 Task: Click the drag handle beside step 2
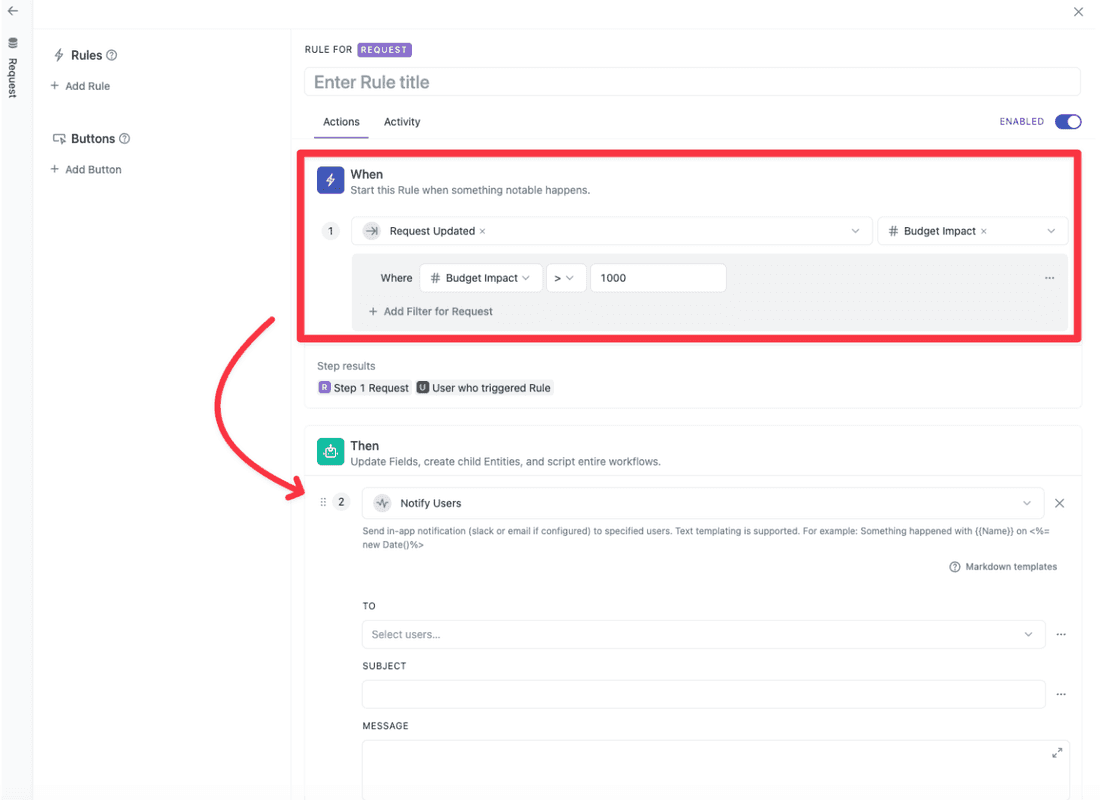click(x=323, y=502)
